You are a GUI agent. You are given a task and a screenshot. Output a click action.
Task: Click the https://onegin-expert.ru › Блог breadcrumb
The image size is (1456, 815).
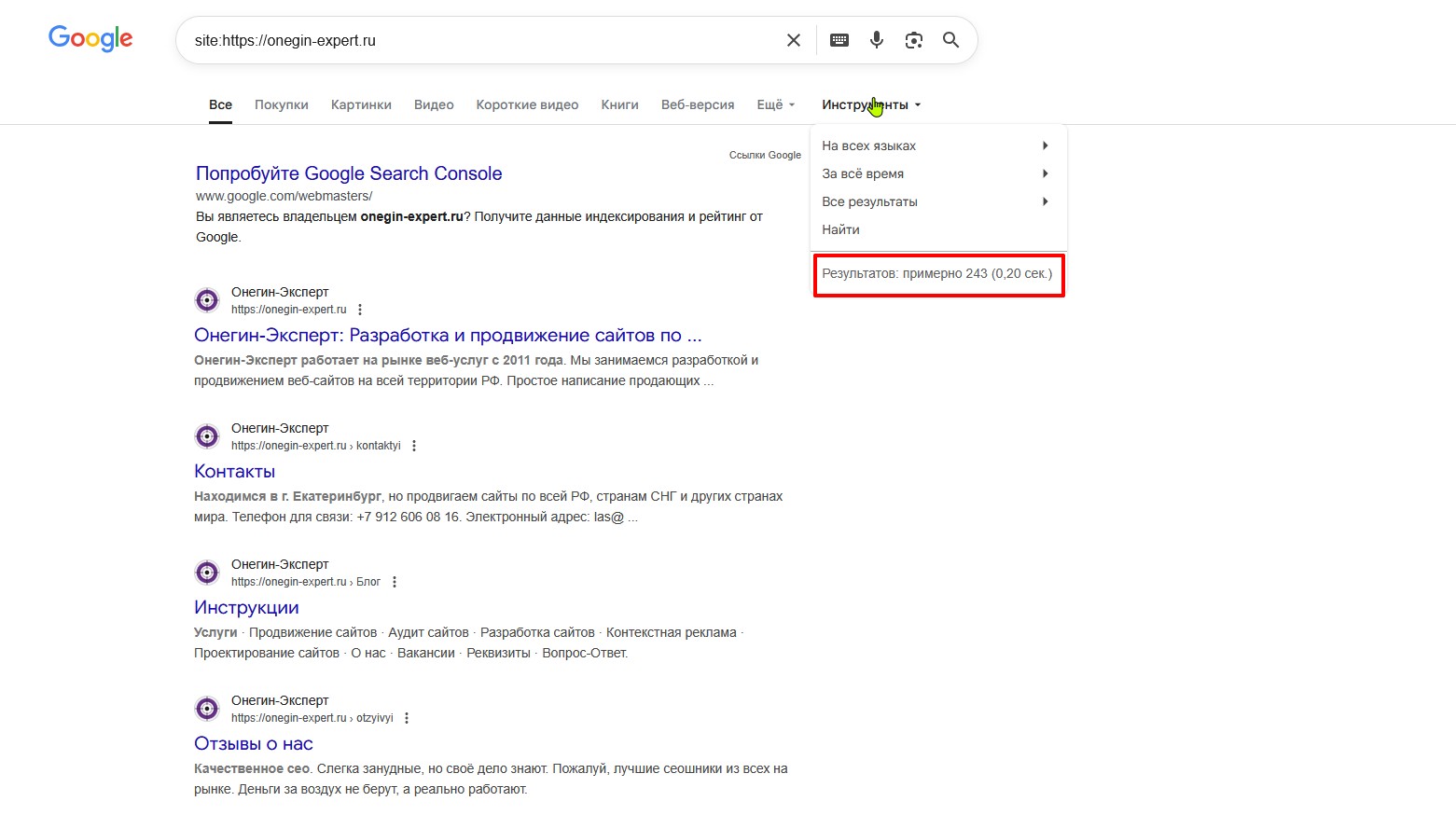coord(306,582)
